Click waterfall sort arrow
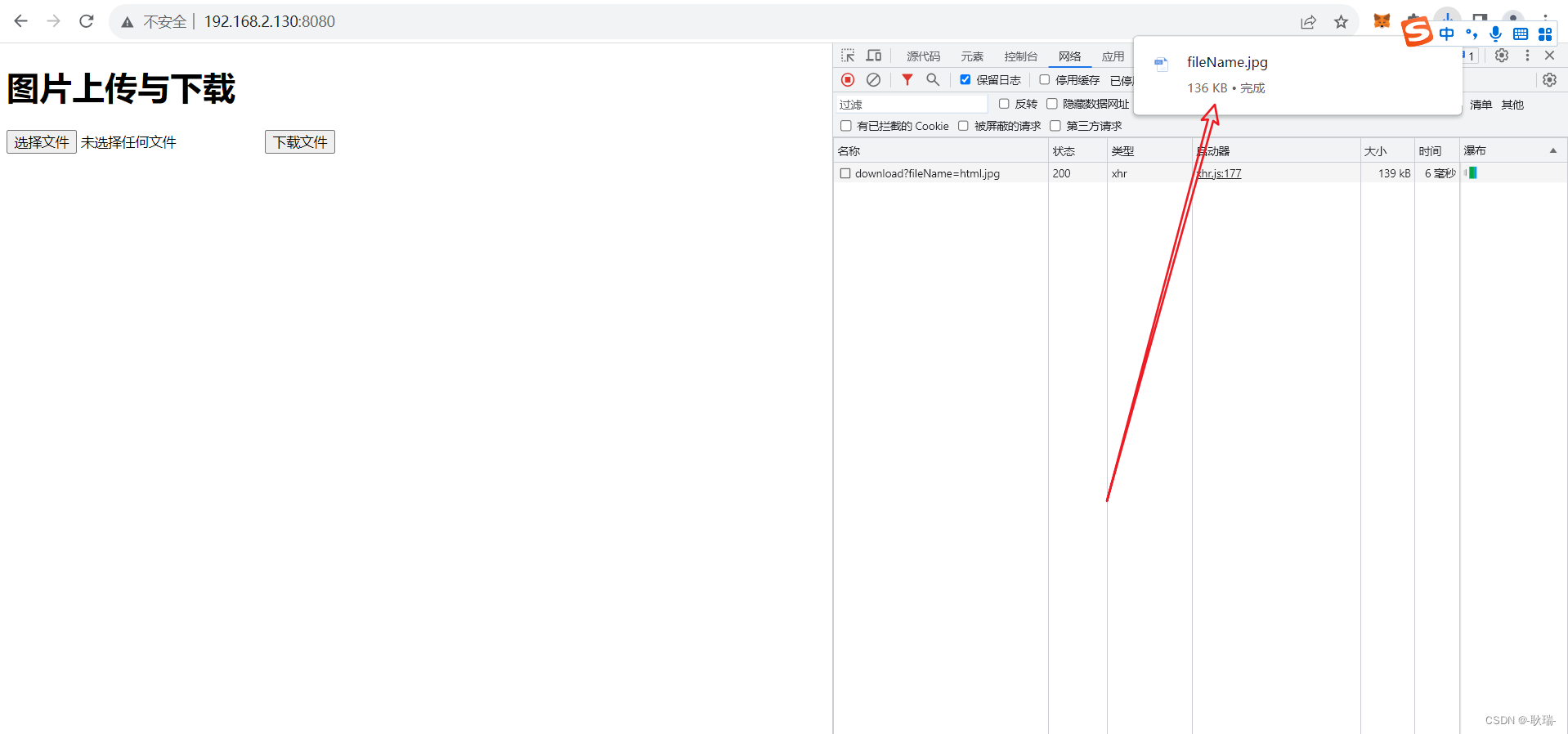 pyautogui.click(x=1553, y=151)
